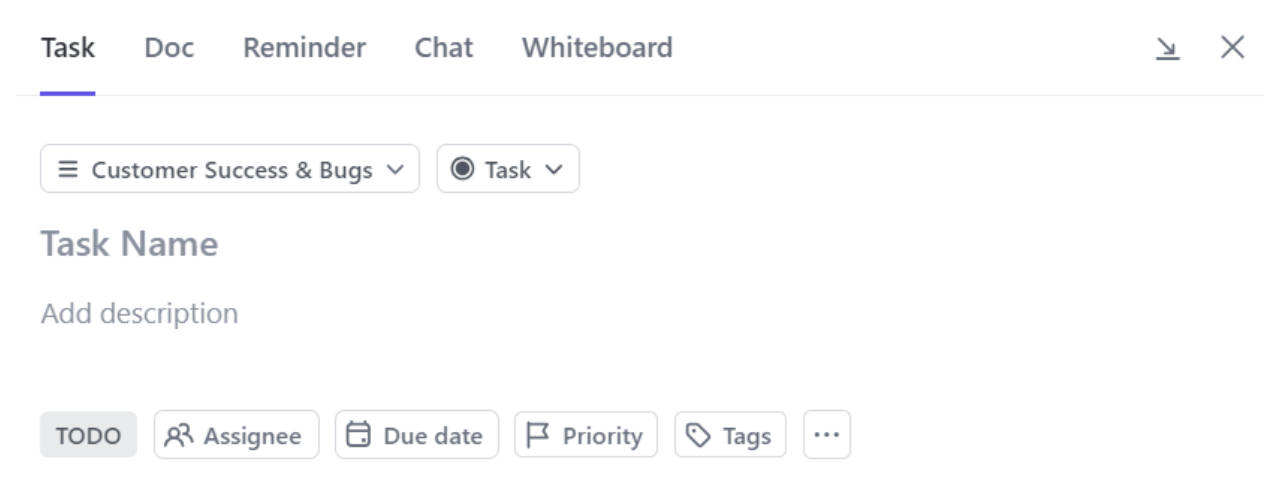Switch to the Reminder tab
Viewport: 1274px width, 496px height.
[304, 48]
